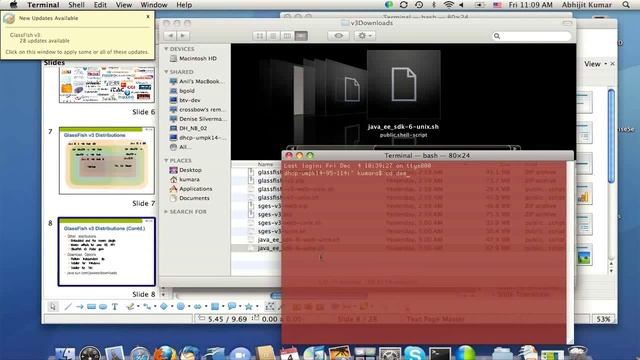Viewport: 640px width, 360px height.
Task: Open kumara home folder in sidebar
Action: tap(184, 179)
